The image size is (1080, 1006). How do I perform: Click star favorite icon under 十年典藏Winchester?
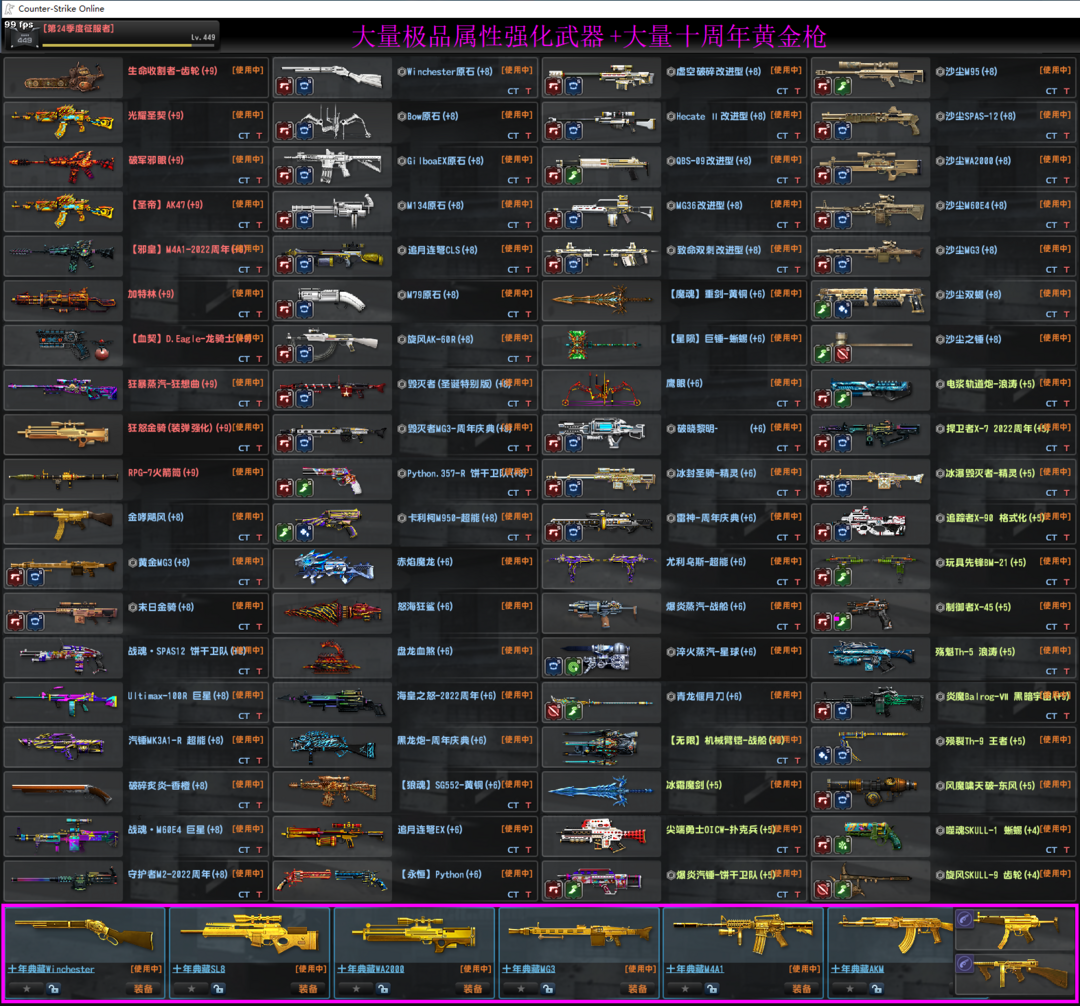(x=27, y=989)
